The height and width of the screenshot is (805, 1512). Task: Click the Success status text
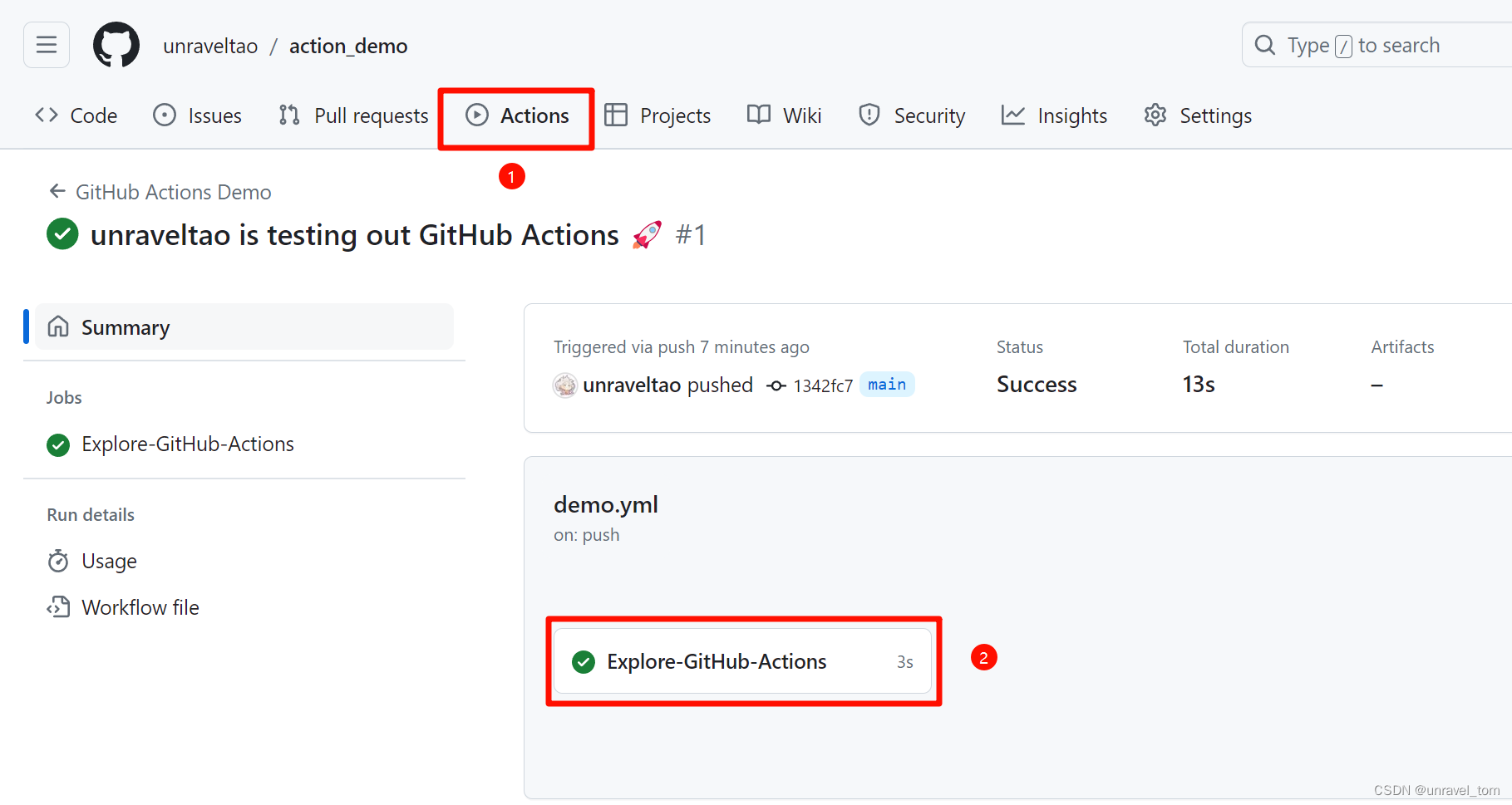[1037, 385]
